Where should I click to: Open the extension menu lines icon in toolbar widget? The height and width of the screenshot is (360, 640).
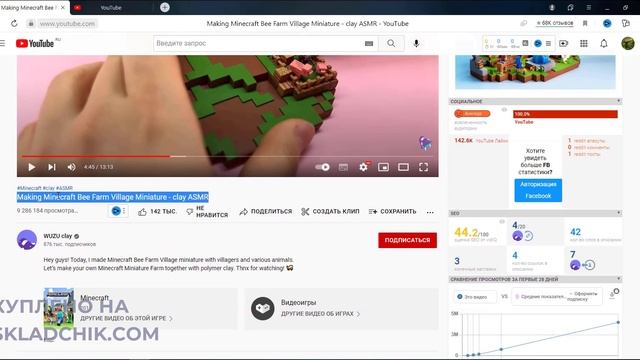pos(549,43)
